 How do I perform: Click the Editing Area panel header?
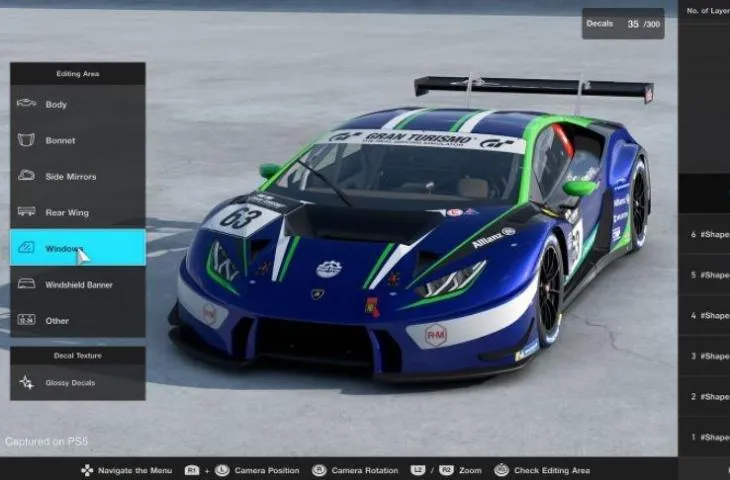tap(78, 74)
